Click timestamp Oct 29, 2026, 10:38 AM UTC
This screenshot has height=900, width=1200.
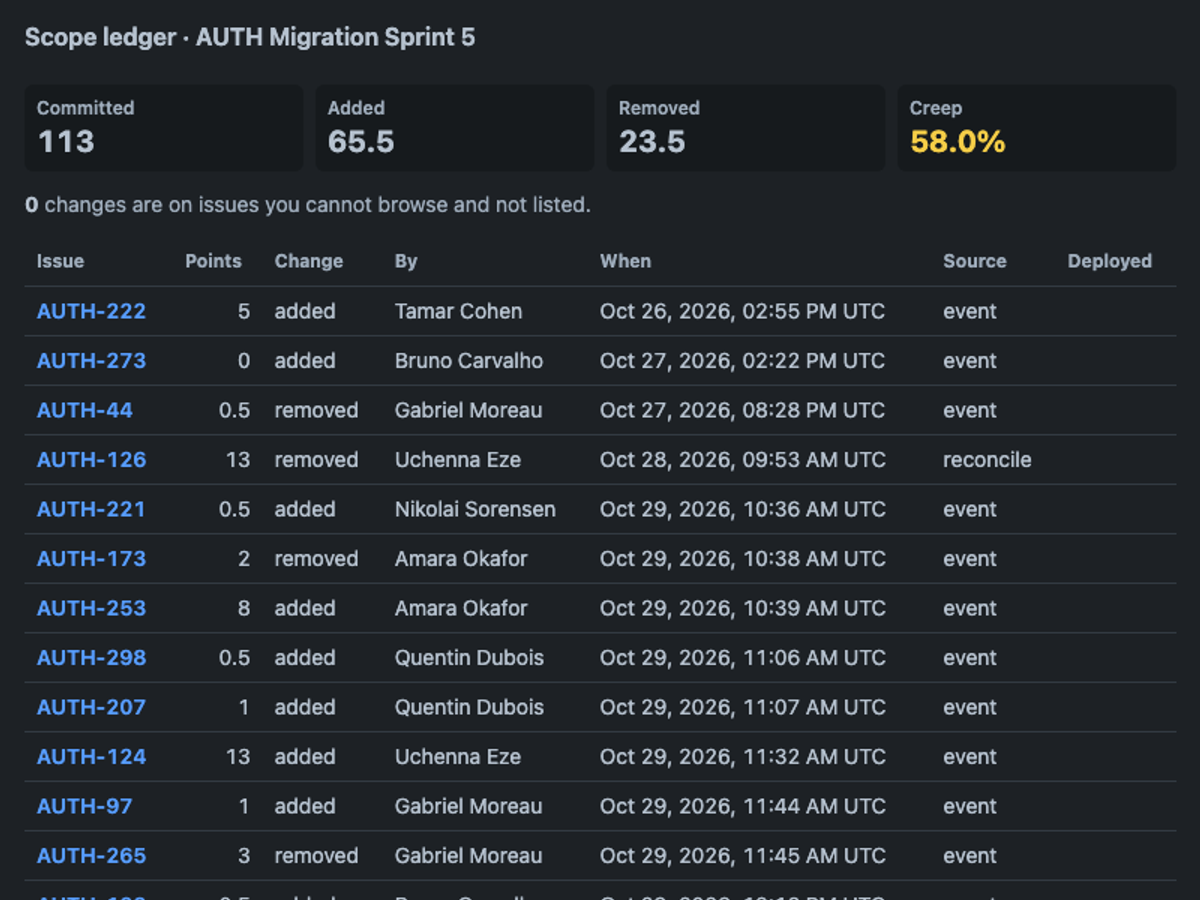click(743, 559)
